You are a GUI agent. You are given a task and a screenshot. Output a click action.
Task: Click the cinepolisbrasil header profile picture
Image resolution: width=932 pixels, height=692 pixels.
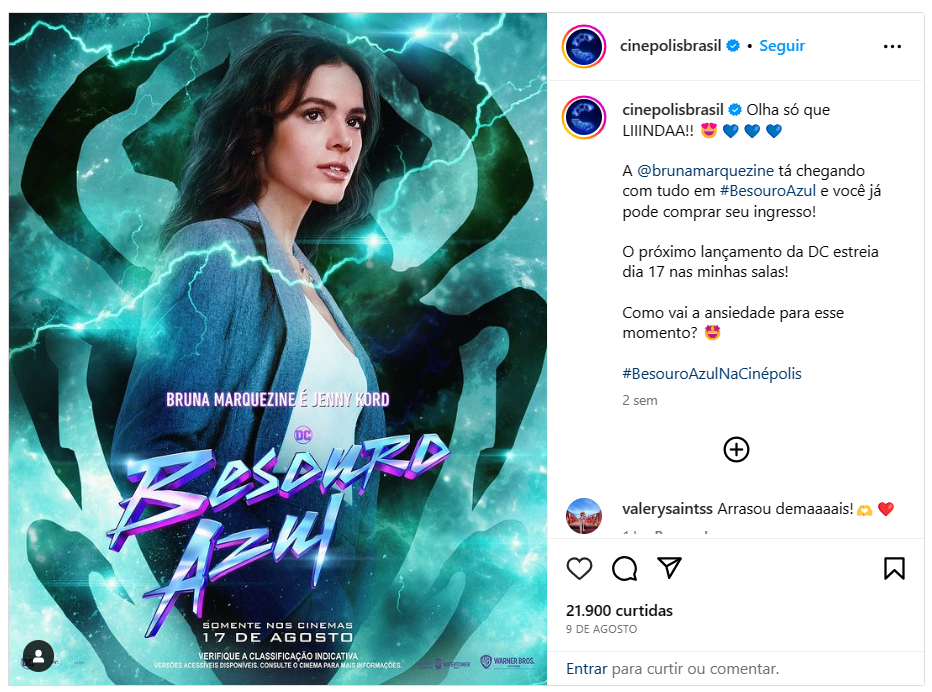coord(584,46)
